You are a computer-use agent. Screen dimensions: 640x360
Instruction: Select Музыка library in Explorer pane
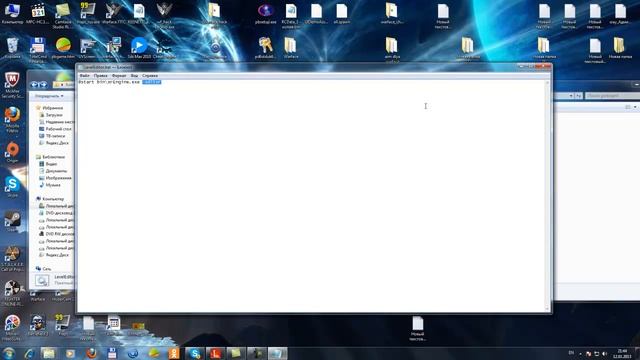click(x=52, y=185)
